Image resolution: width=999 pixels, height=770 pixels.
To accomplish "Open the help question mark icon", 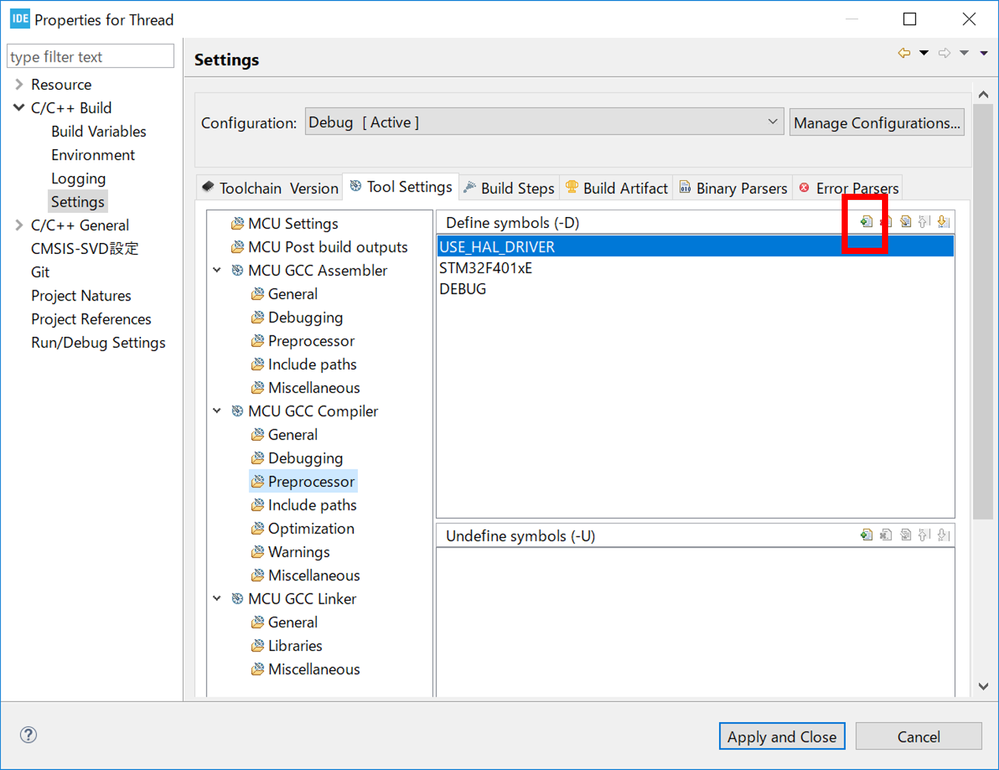I will [x=28, y=734].
